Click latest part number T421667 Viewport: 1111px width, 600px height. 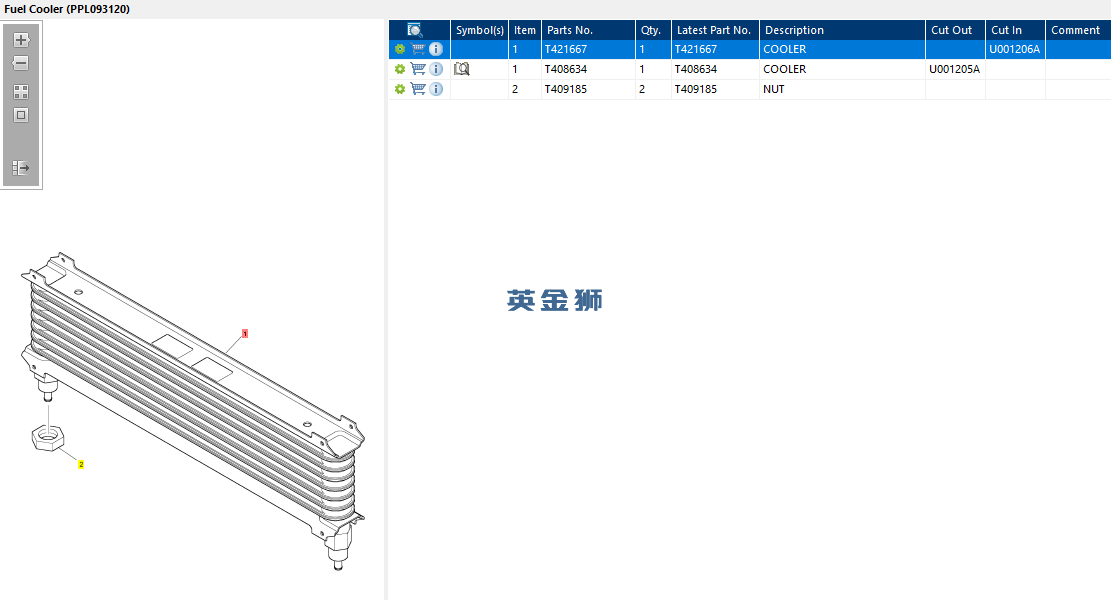pyautogui.click(x=715, y=49)
